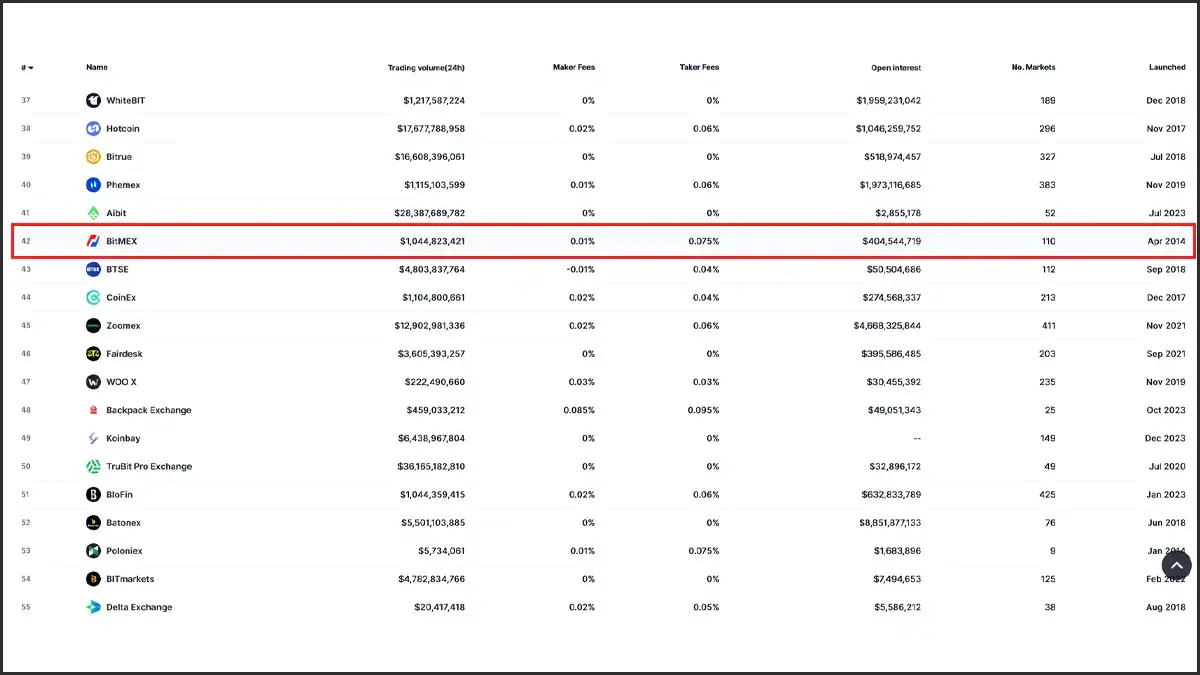The height and width of the screenshot is (675, 1200).
Task: Sort table by Taker Fees column
Action: tap(699, 68)
